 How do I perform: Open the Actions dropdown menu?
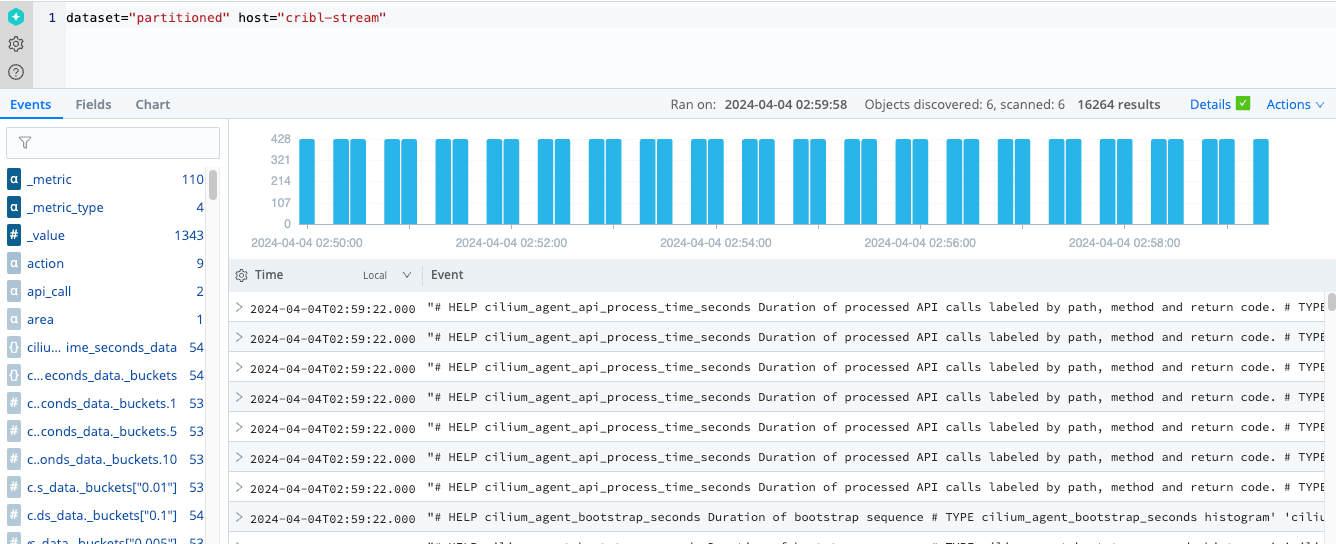click(1295, 105)
